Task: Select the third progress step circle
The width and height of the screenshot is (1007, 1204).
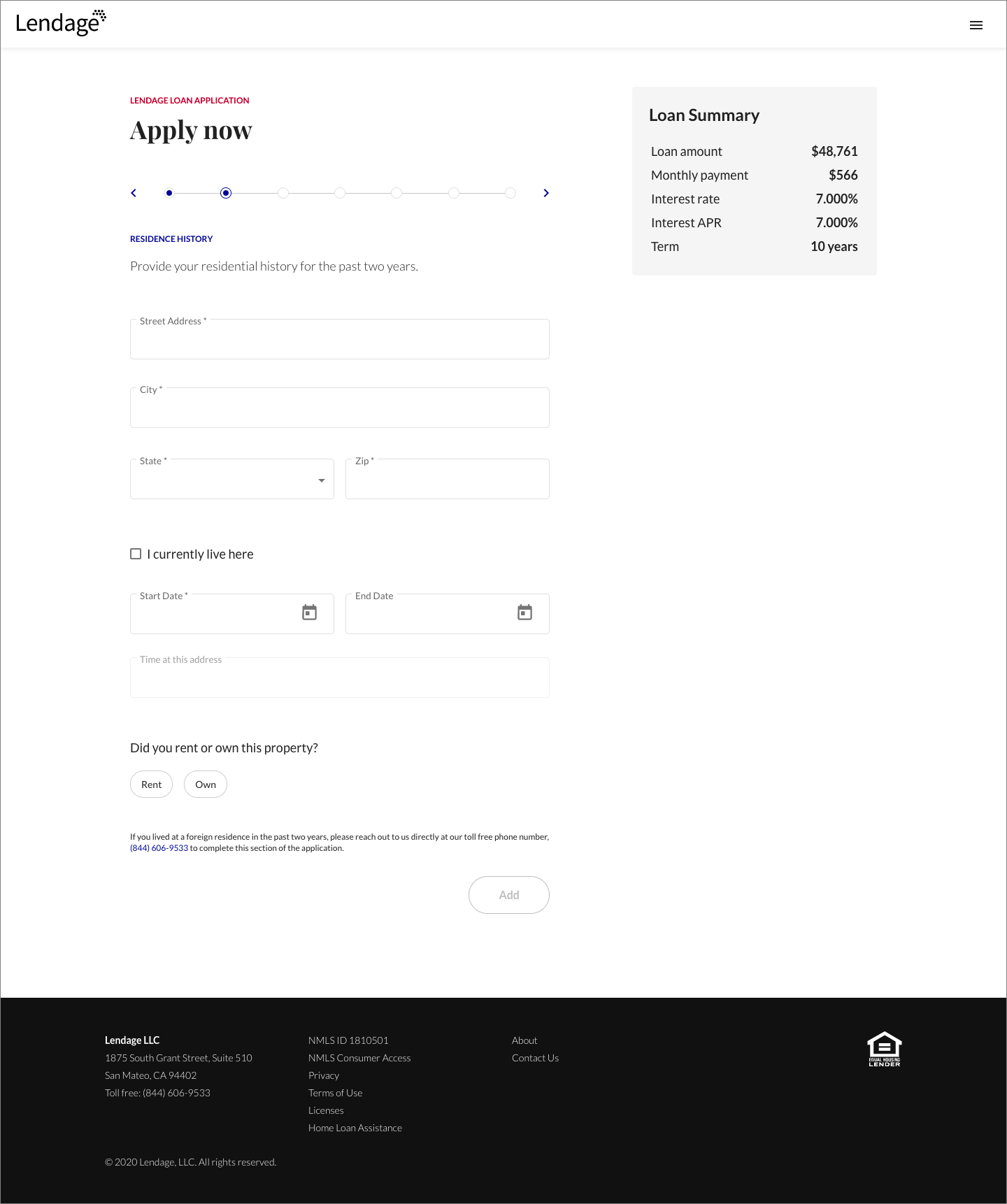Action: (283, 193)
